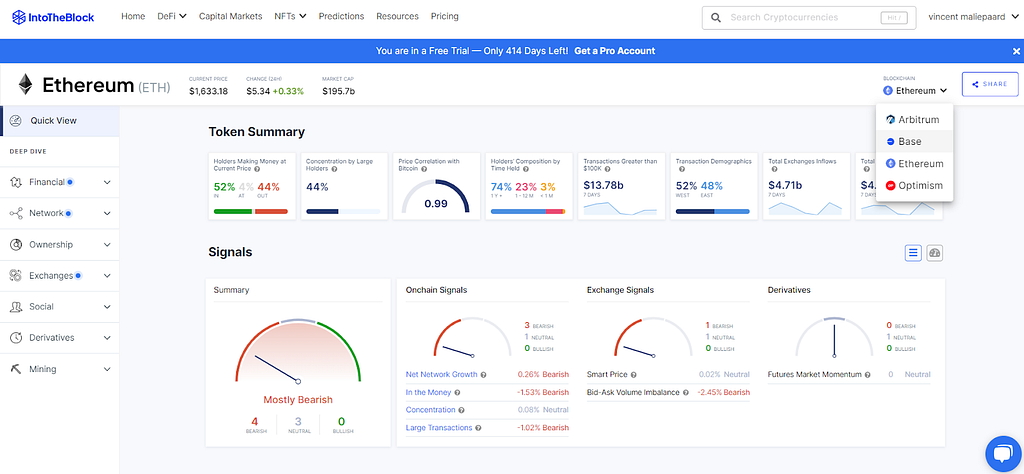The image size is (1024, 474).
Task: Click the IntoTheBlock logo
Action: pyautogui.click(x=54, y=18)
